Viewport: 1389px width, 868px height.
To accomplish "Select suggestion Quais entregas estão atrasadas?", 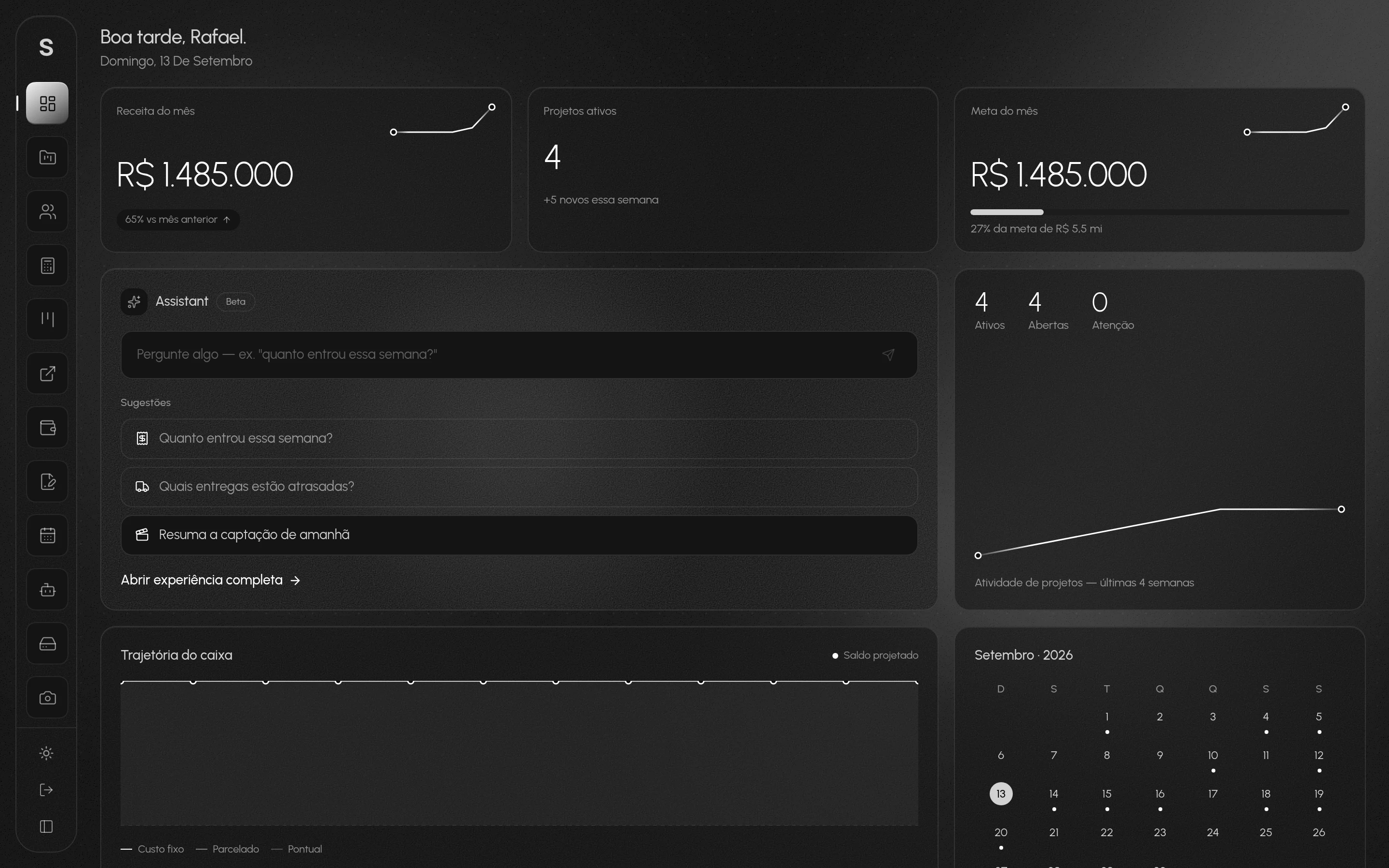I will click(x=519, y=487).
